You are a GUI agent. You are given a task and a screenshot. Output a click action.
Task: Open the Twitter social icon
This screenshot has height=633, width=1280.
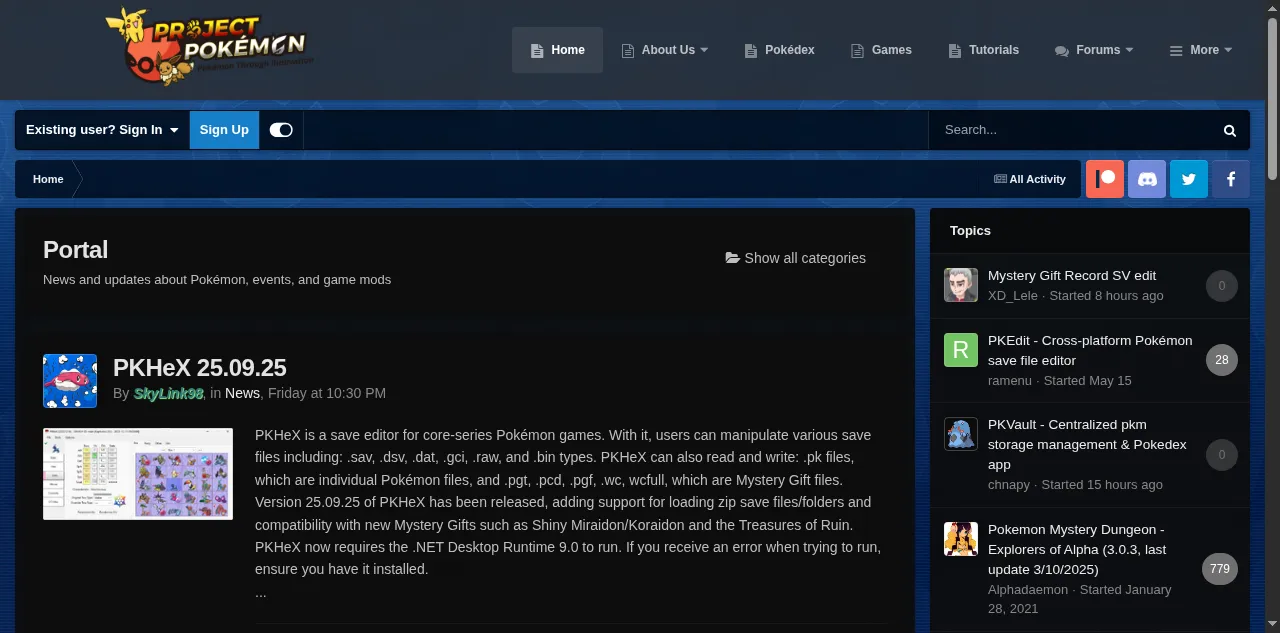(1189, 179)
